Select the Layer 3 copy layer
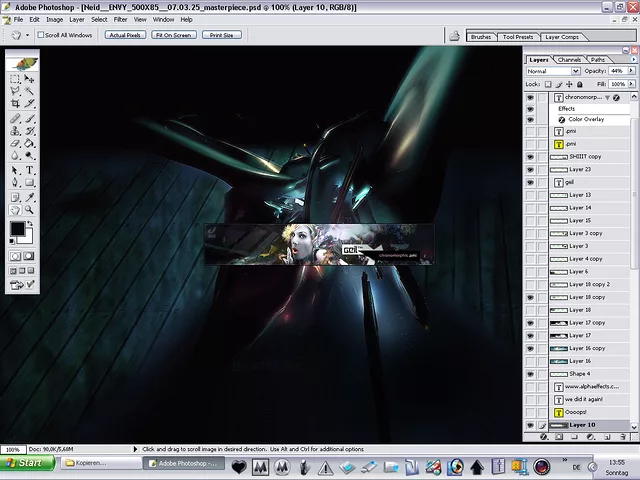640x480 pixels. (590, 233)
